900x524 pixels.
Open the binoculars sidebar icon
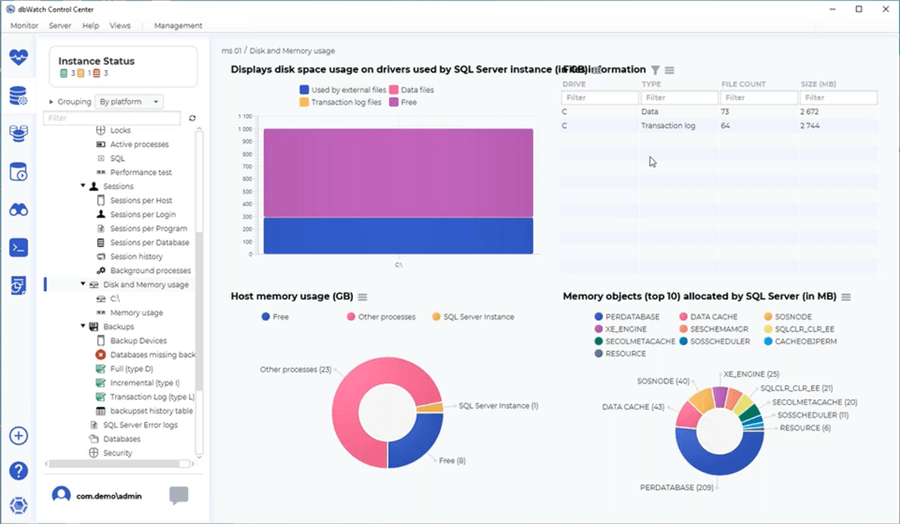18,209
